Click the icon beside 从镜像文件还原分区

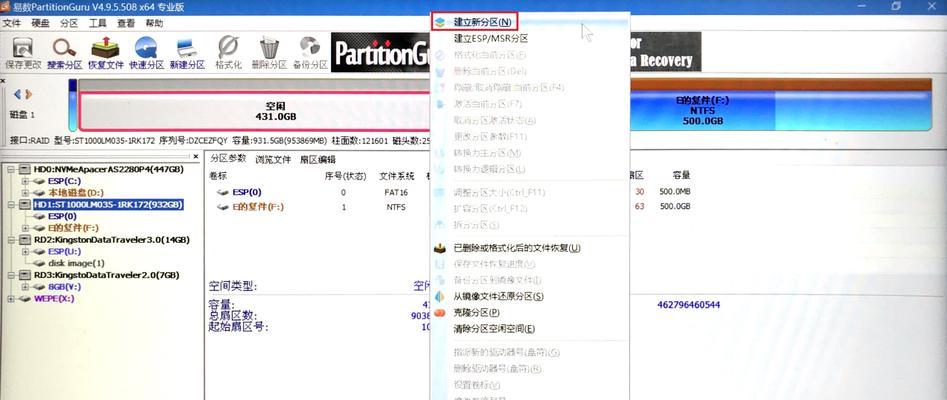[x=440, y=297]
